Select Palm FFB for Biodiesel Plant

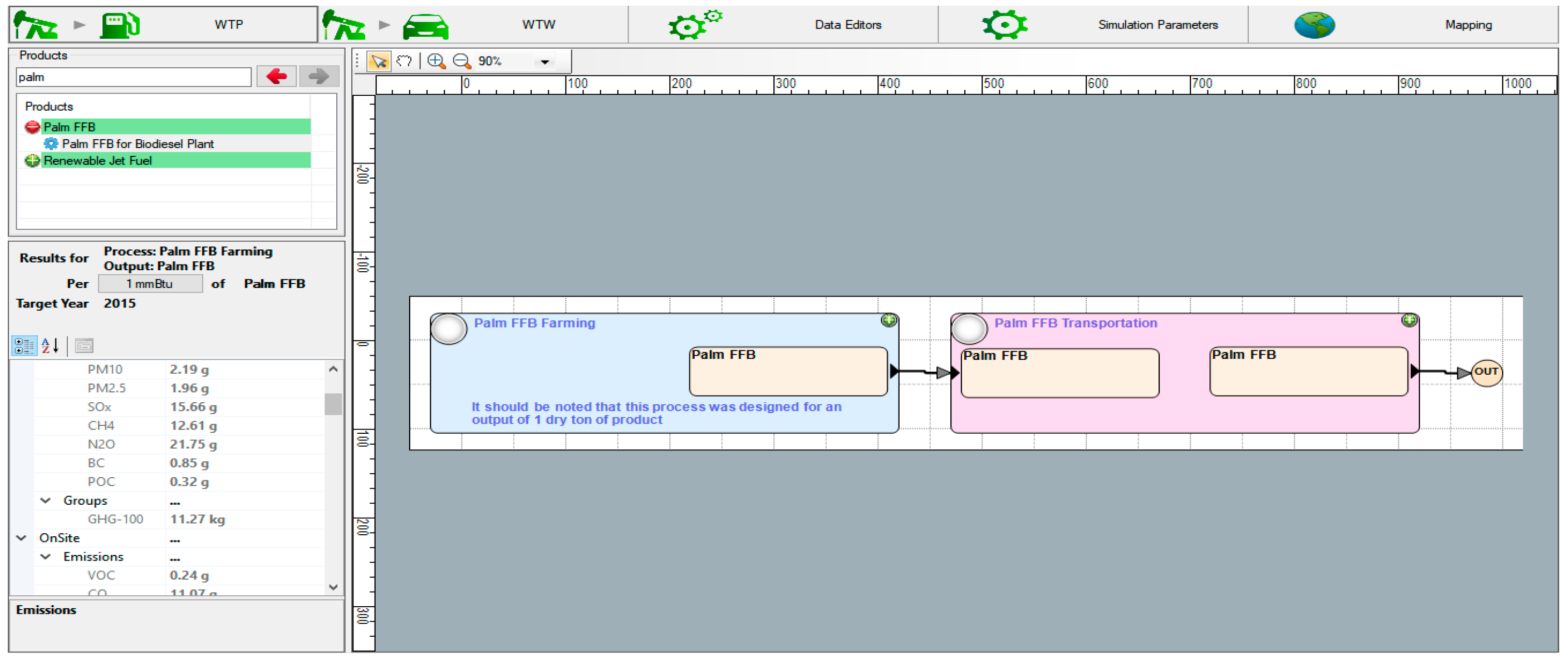tap(138, 144)
